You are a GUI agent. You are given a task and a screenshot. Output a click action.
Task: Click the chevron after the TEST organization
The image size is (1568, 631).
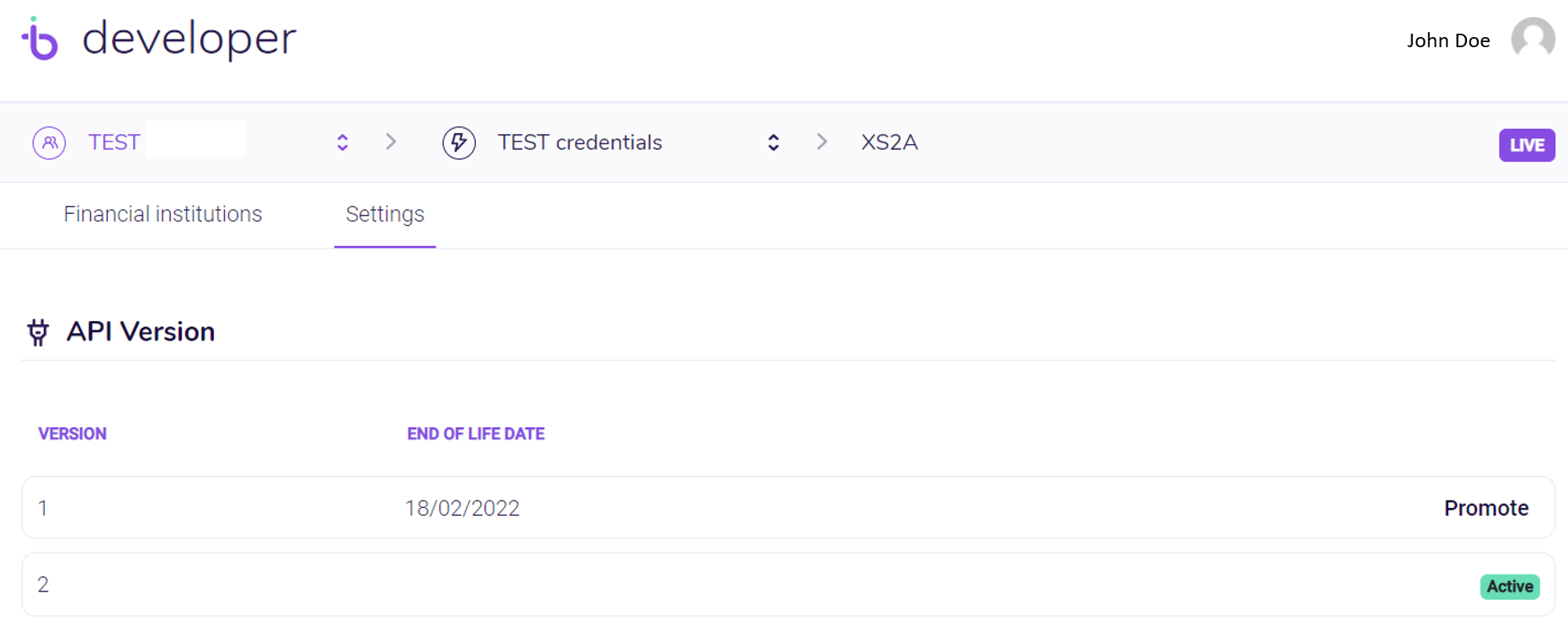coord(391,142)
